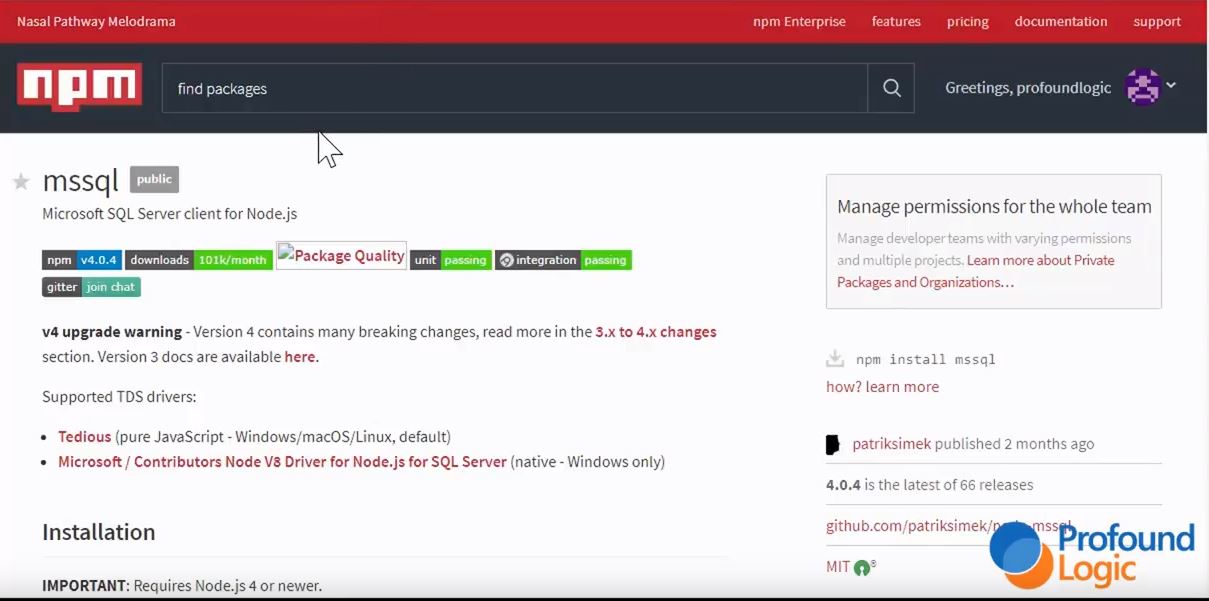Expand the user account dropdown arrow
Screen dimensions: 1209x601
(1171, 86)
